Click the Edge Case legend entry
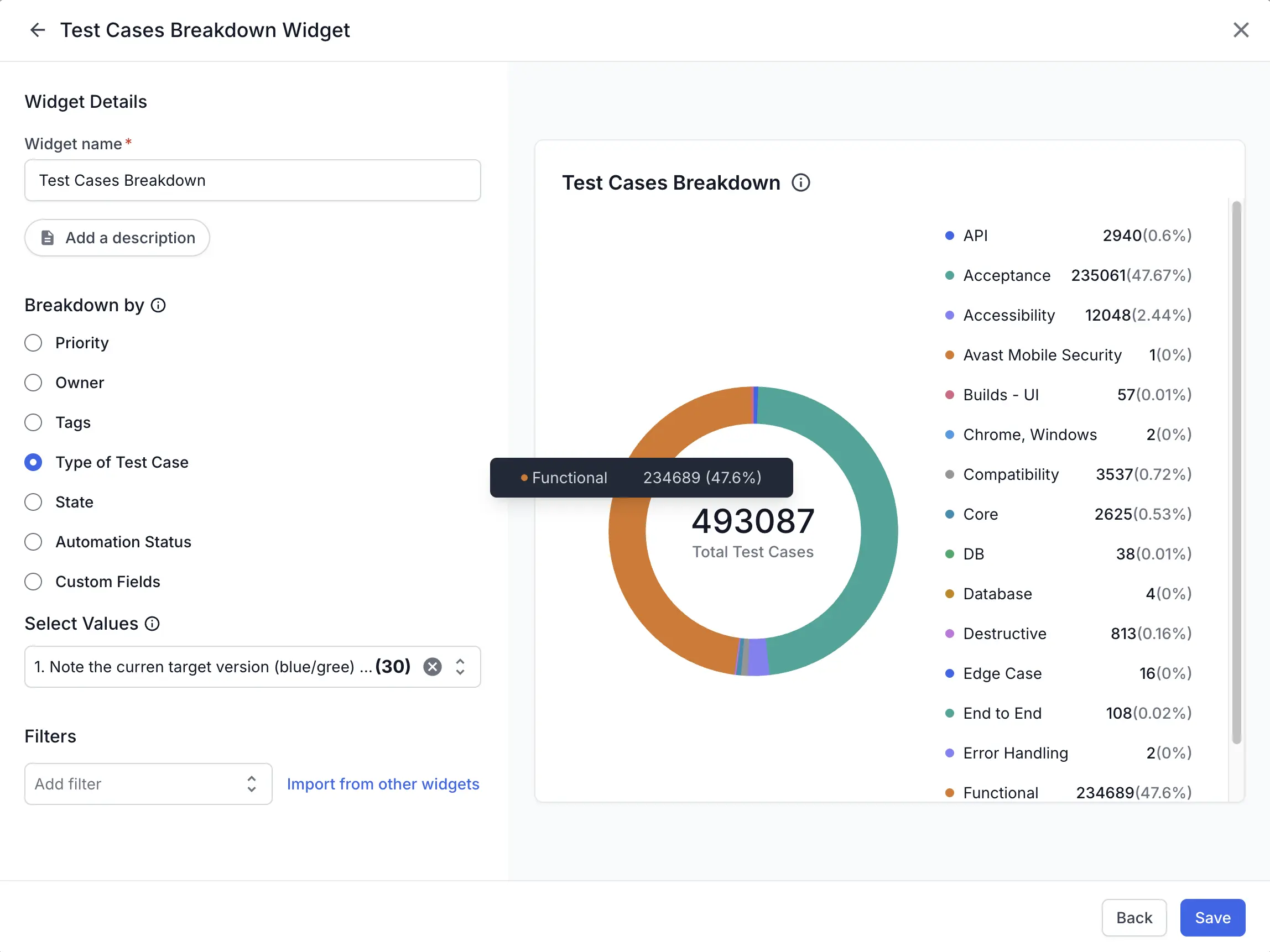This screenshot has height=952, width=1270. 1068,673
